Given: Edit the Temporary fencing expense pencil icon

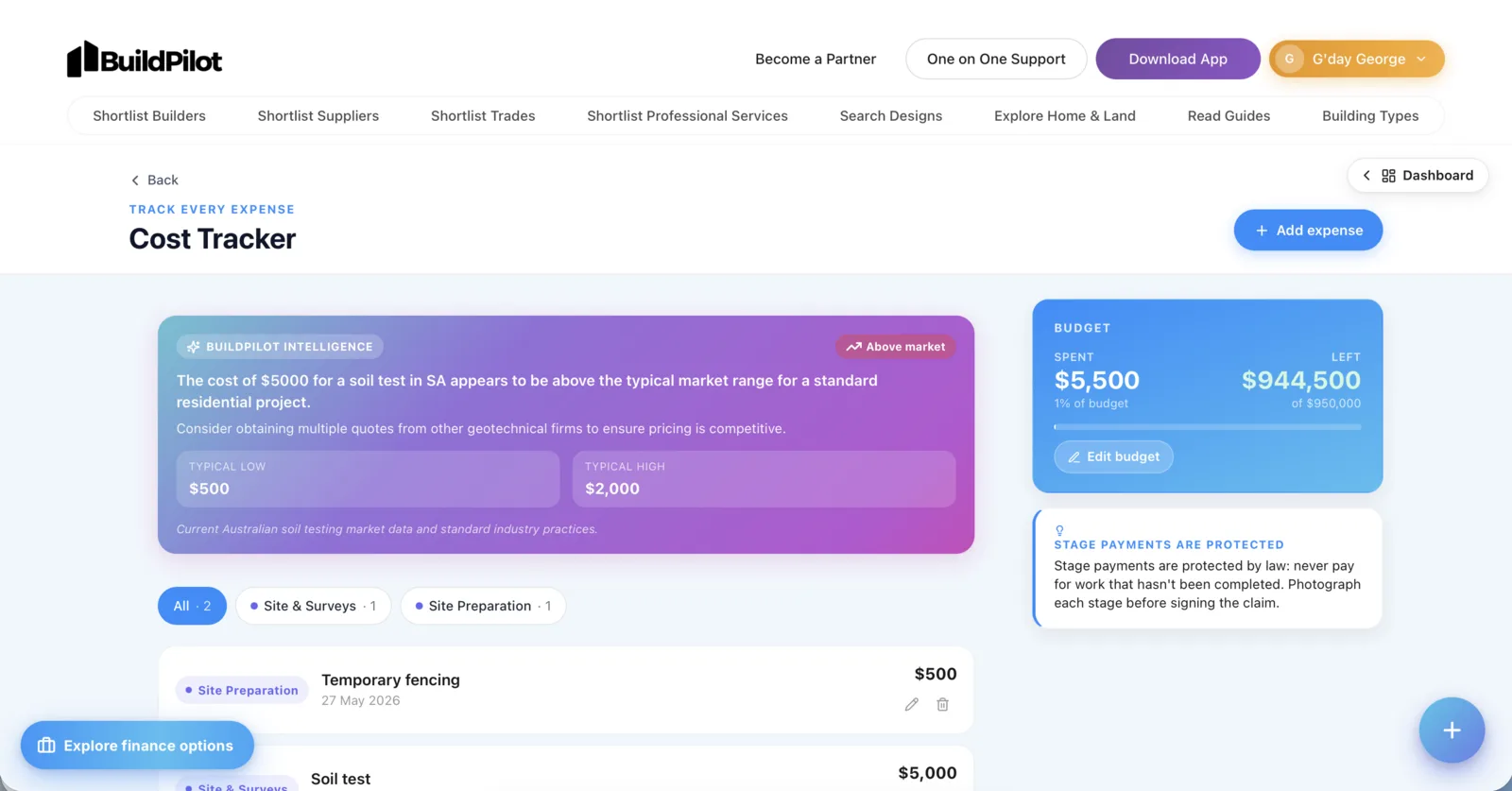Looking at the screenshot, I should click(x=911, y=704).
